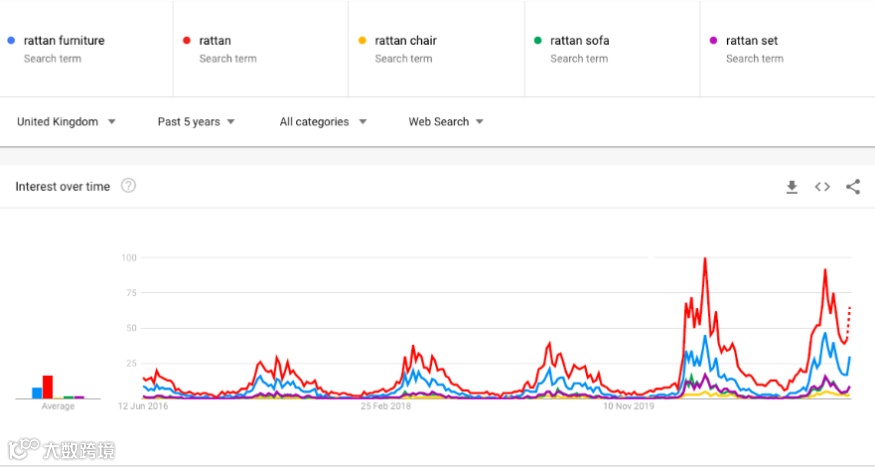Open the All categories dropdown

click(x=323, y=122)
